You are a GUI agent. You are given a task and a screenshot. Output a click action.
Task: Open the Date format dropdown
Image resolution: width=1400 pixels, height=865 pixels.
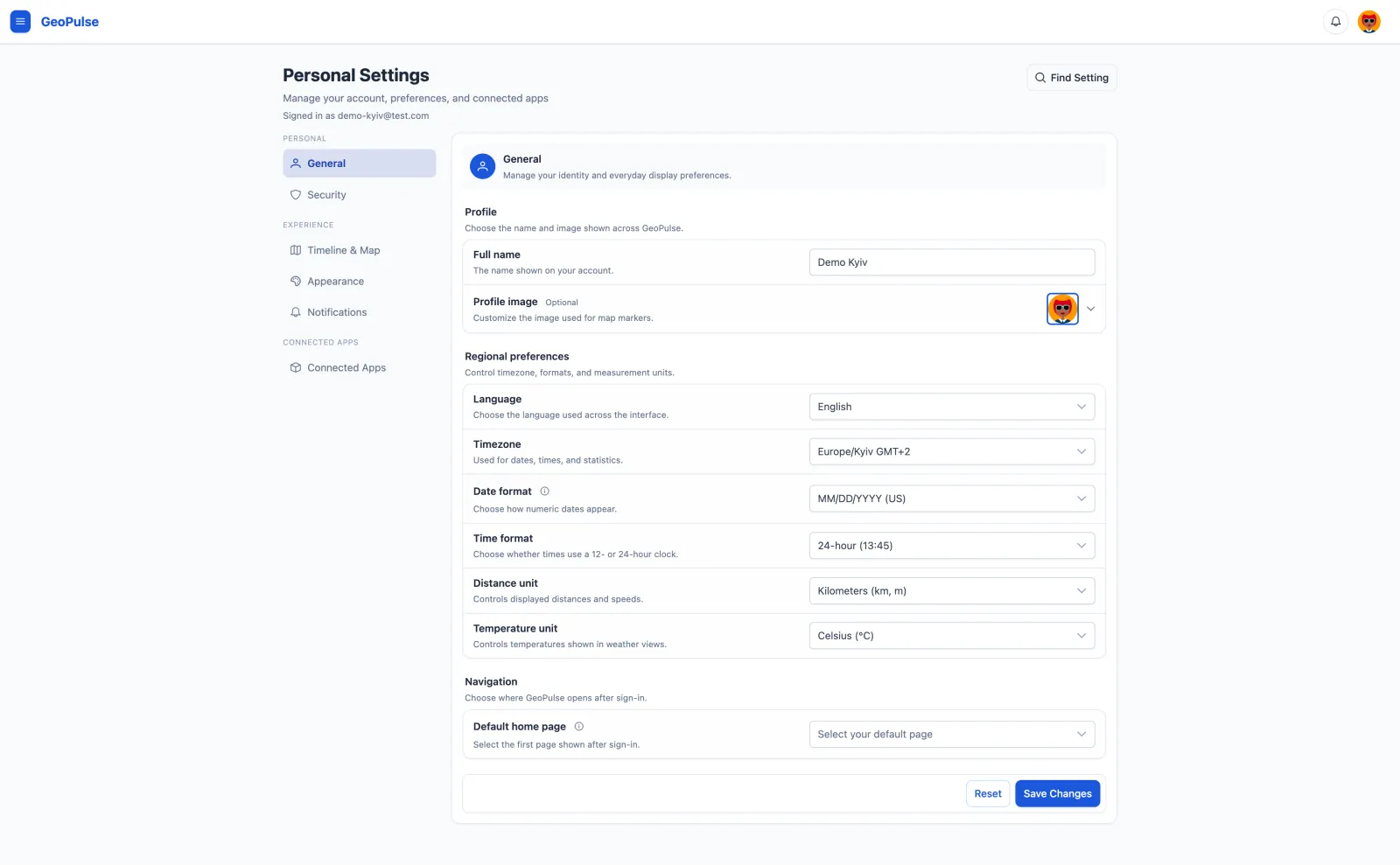951,499
